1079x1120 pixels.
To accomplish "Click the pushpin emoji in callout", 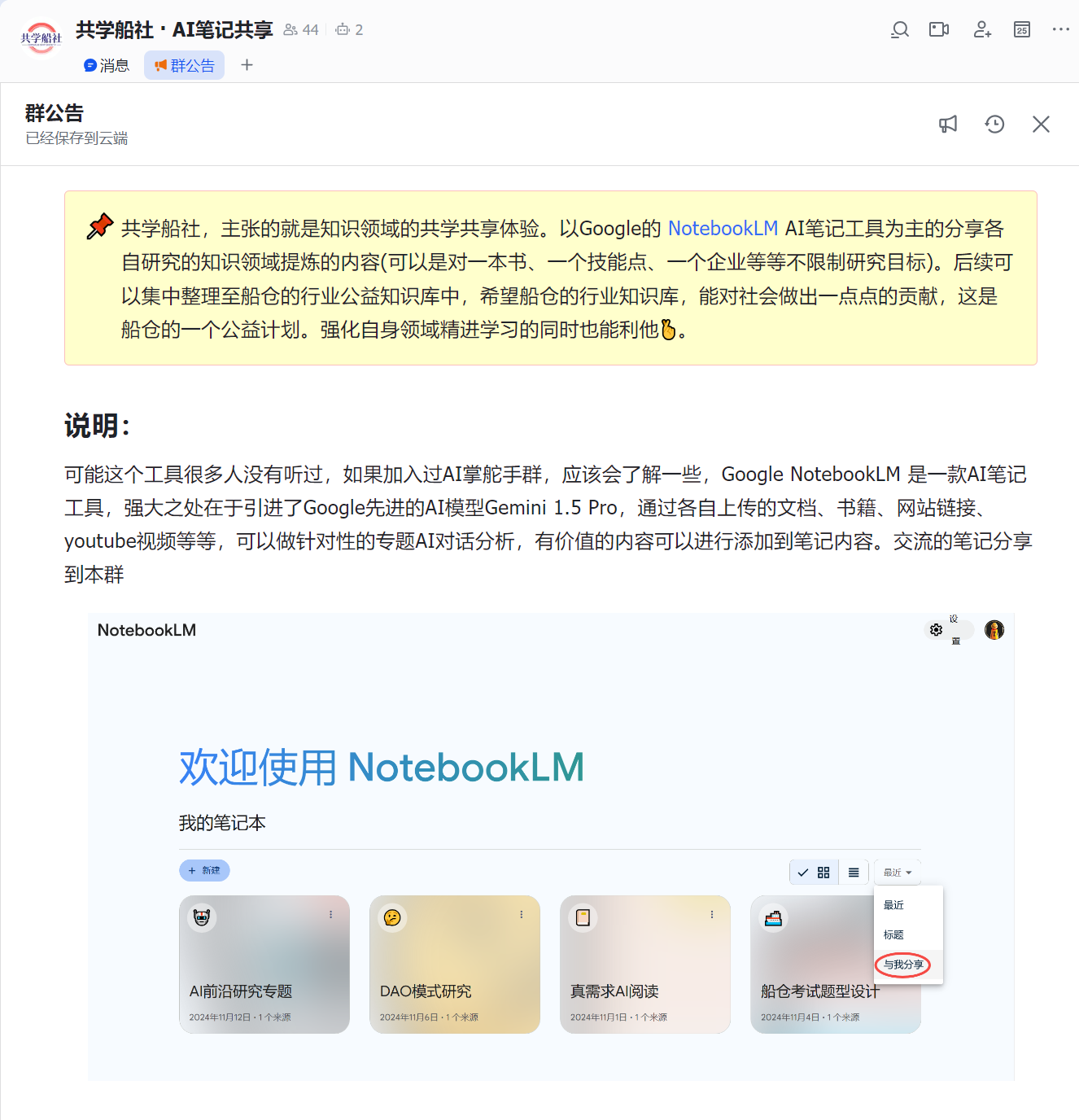I will 100,227.
